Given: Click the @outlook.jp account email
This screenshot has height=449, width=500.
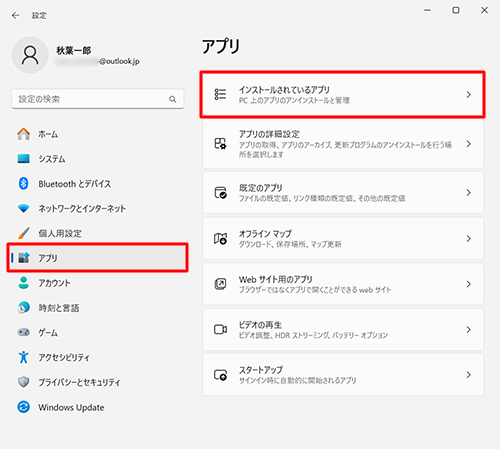Looking at the screenshot, I should click(x=119, y=61).
